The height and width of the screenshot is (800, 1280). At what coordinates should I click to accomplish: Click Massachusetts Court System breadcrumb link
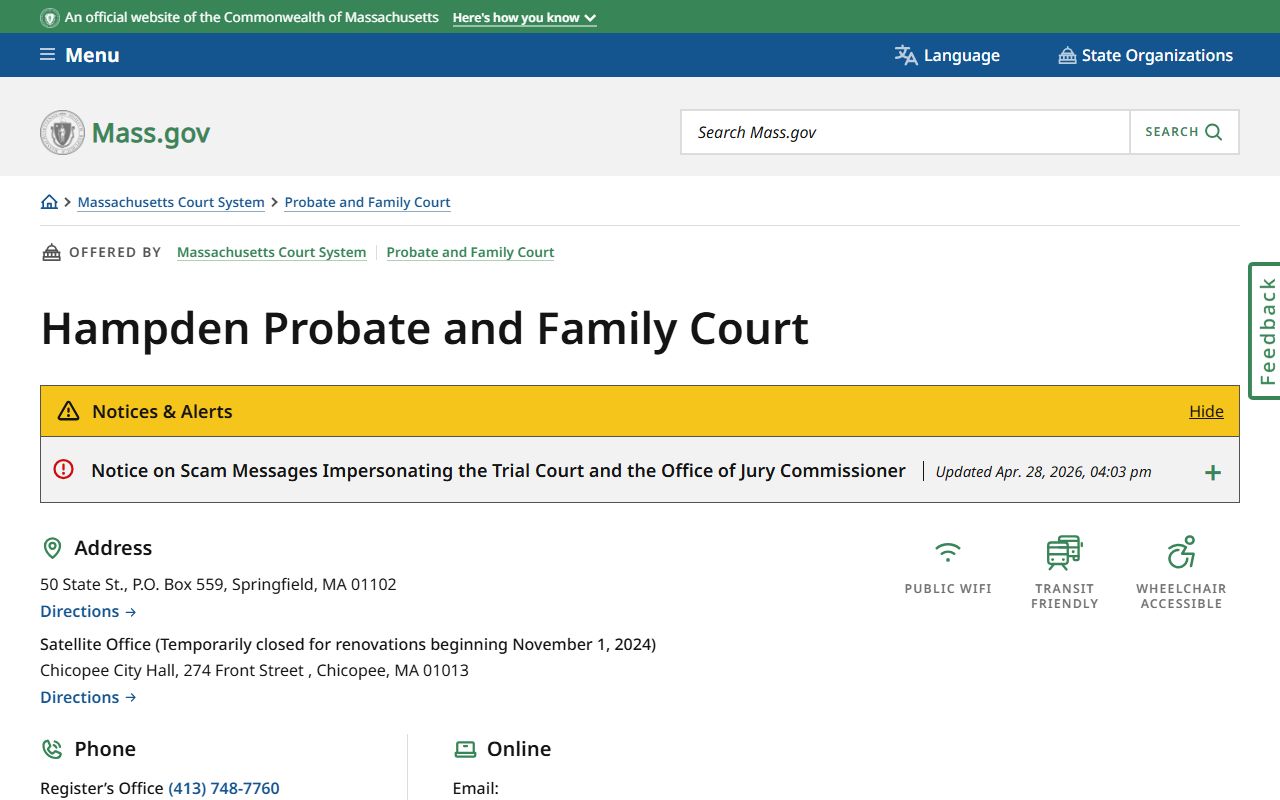171,202
